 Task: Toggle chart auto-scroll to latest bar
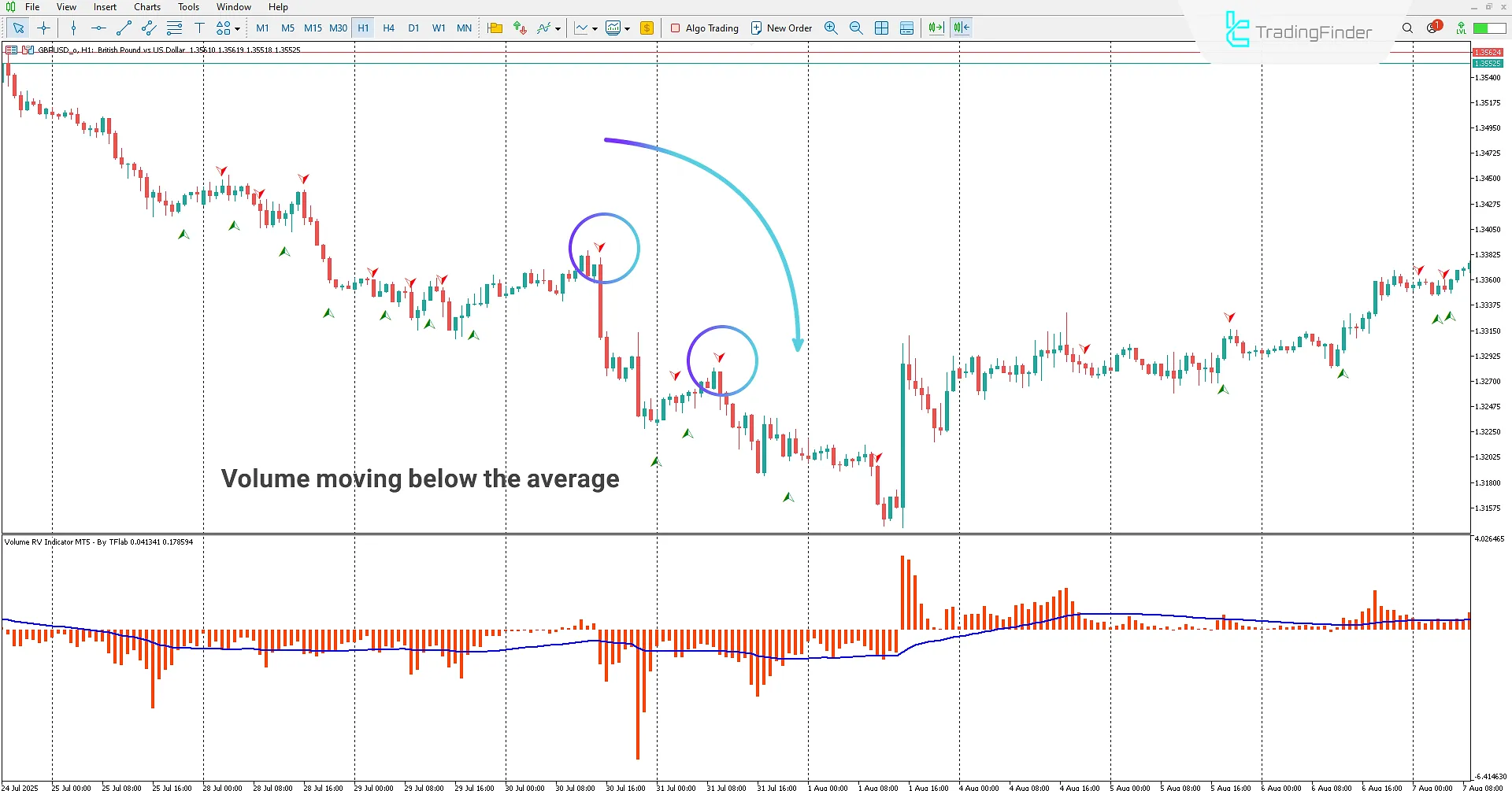[935, 28]
